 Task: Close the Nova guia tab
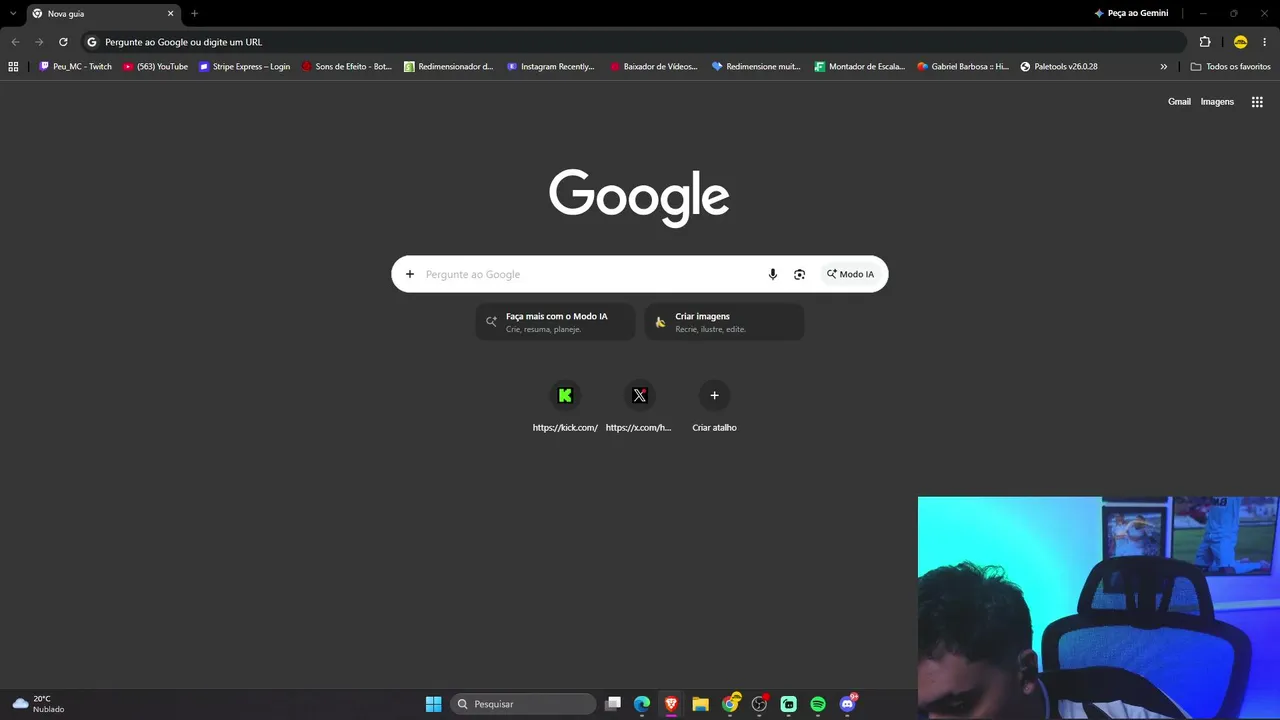click(170, 14)
